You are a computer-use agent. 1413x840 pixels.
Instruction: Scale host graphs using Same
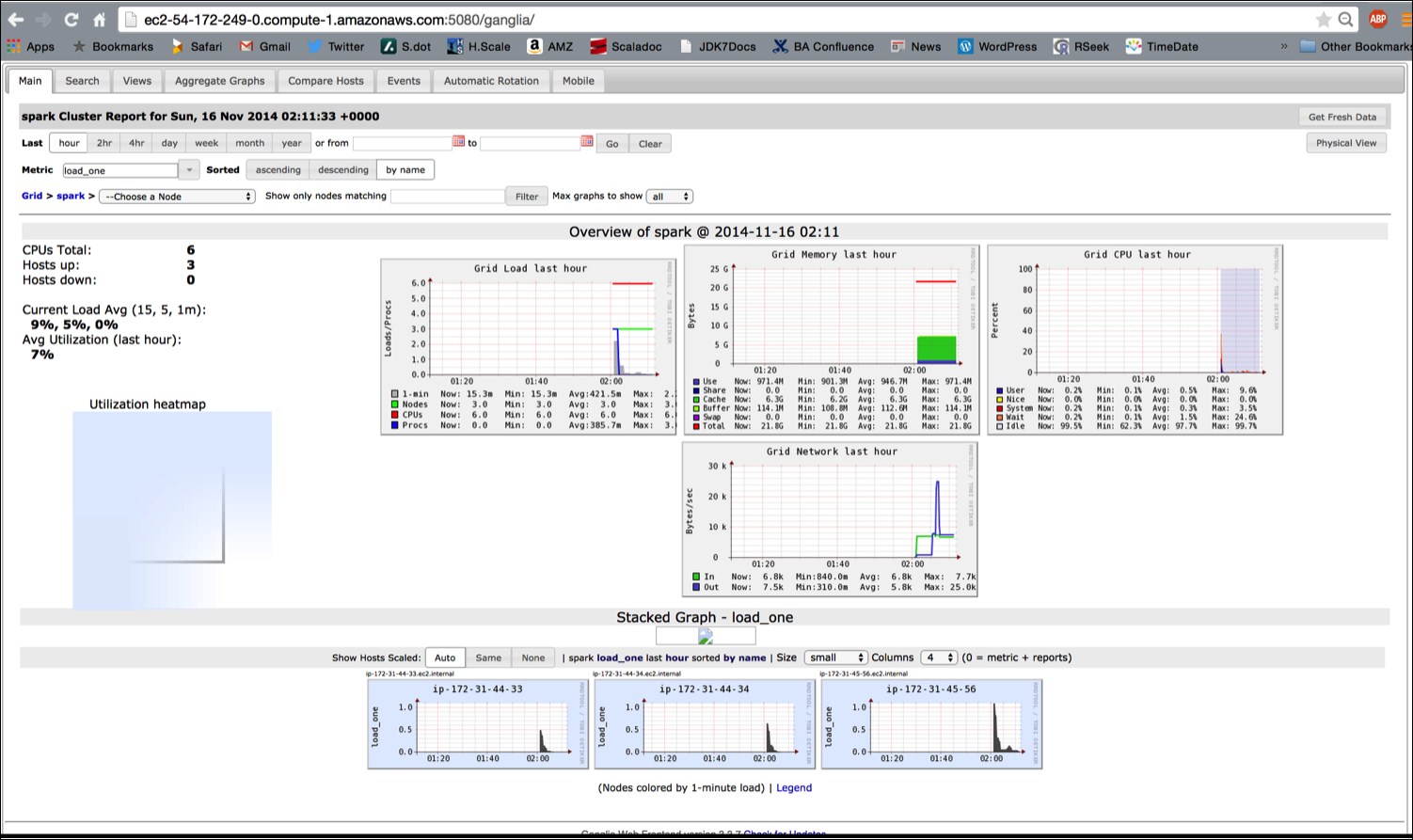pos(488,658)
